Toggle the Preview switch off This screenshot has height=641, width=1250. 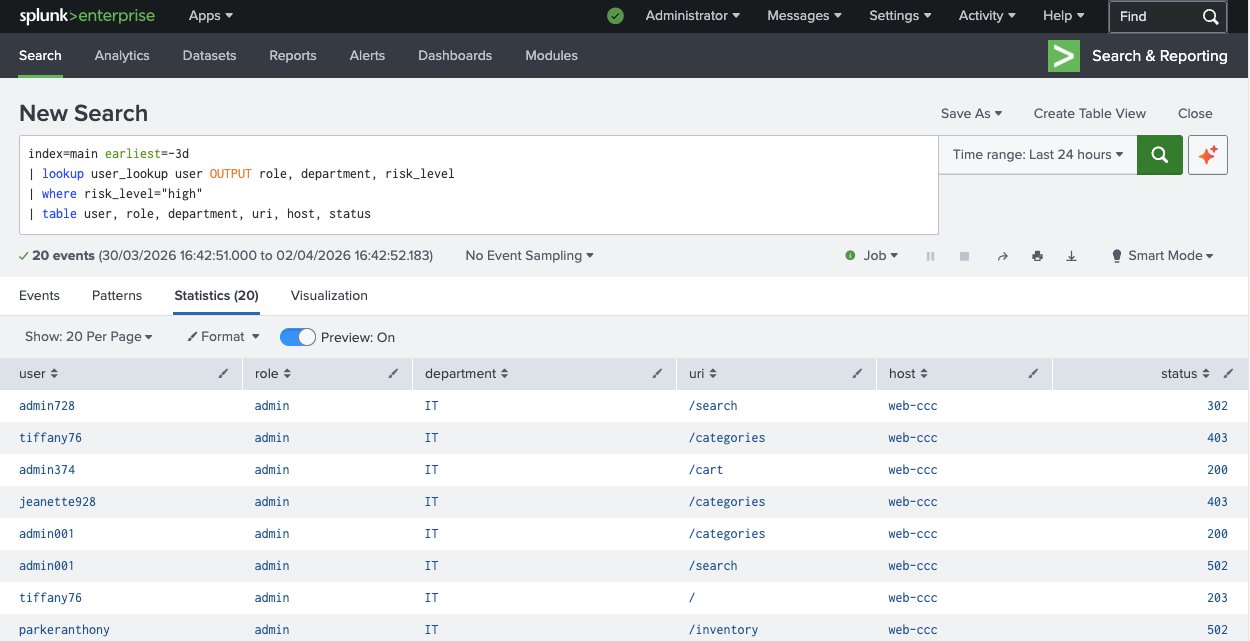coord(297,337)
